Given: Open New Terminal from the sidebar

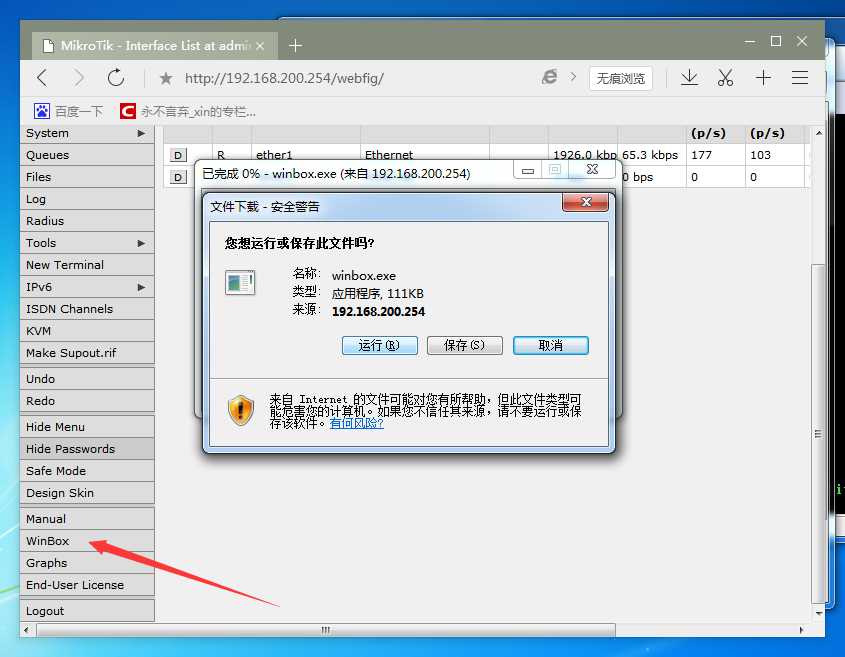Looking at the screenshot, I should 87,265.
